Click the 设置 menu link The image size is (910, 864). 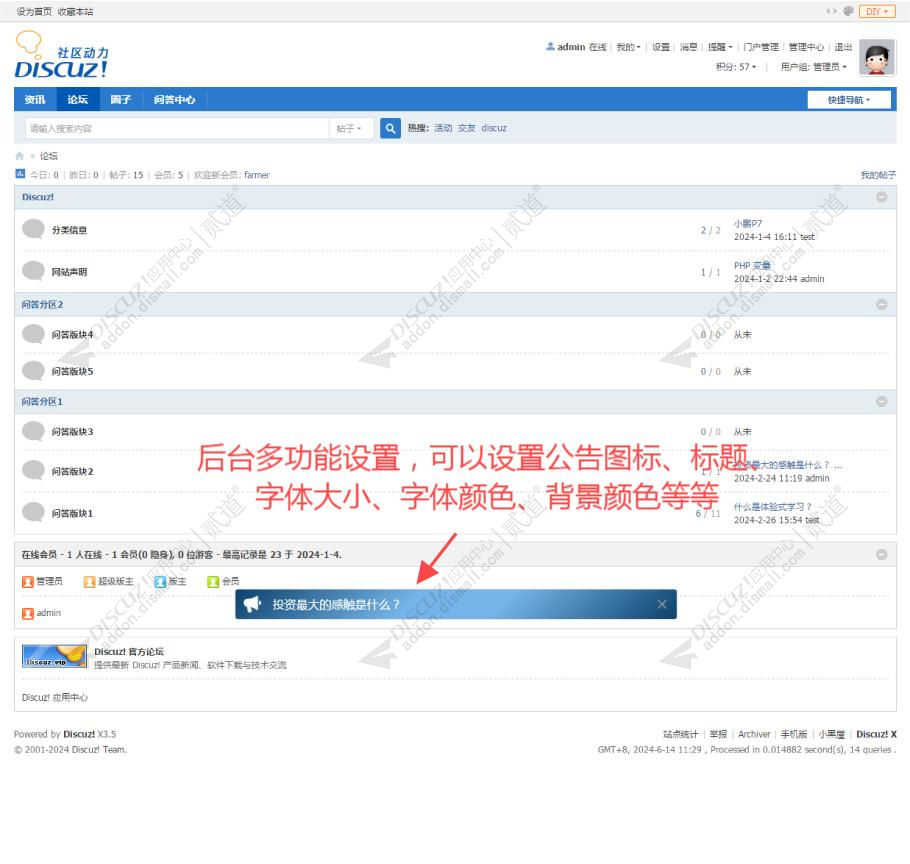click(660, 47)
